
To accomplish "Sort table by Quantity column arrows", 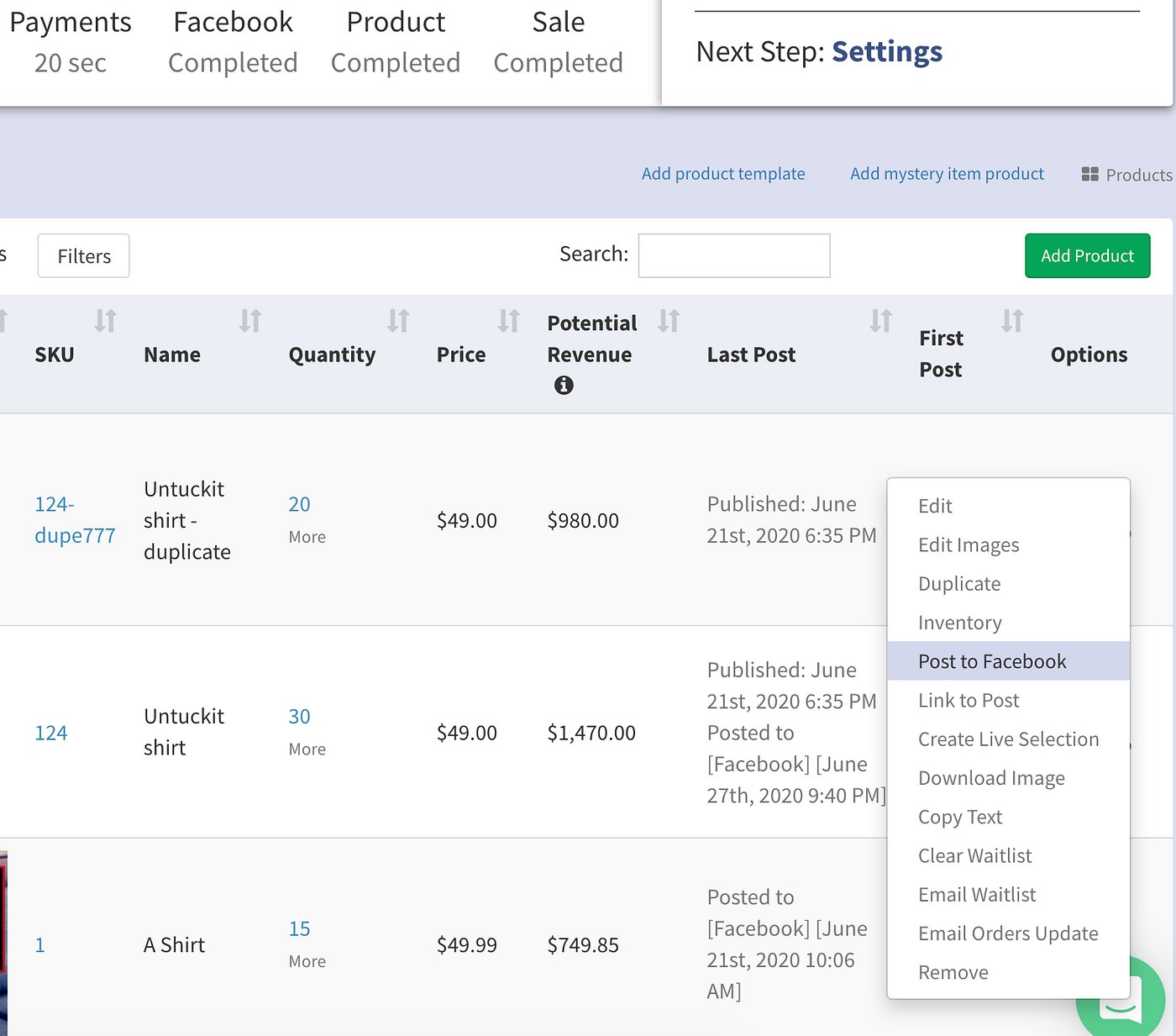I will coord(398,321).
